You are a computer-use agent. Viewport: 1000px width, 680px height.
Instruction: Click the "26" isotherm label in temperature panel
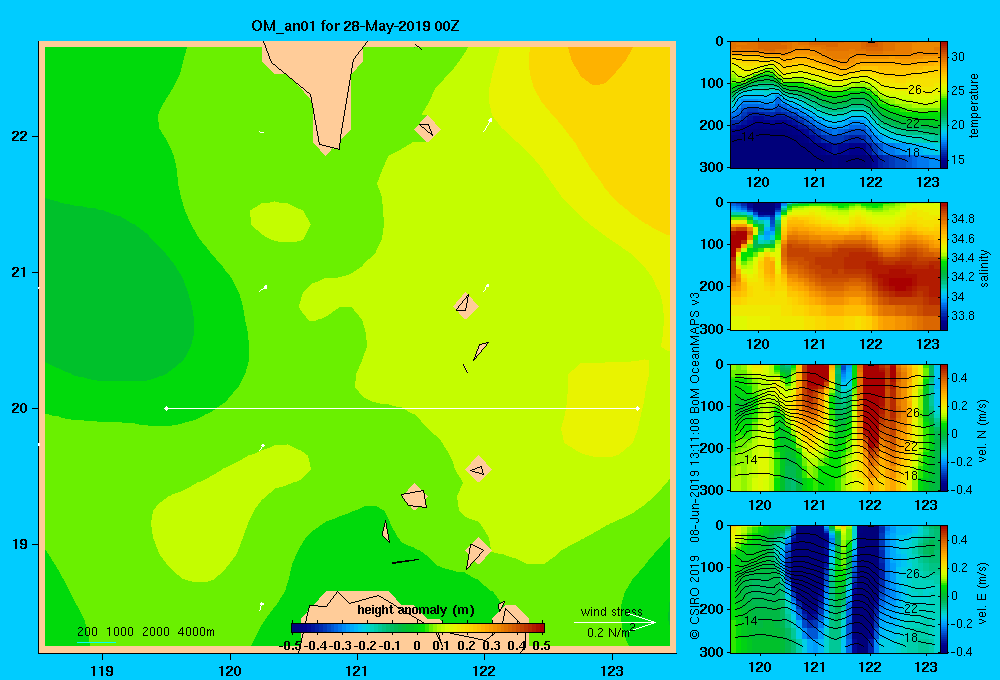pyautogui.click(x=915, y=90)
